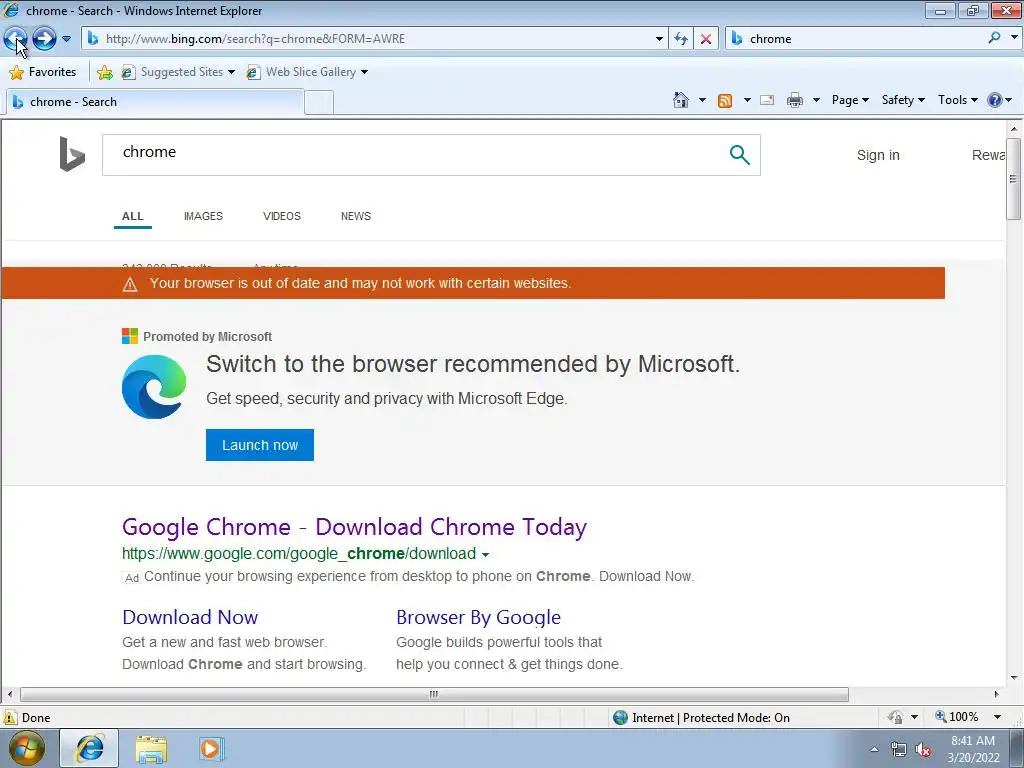Go back with the Back arrow button
The image size is (1024, 768).
(x=16, y=39)
